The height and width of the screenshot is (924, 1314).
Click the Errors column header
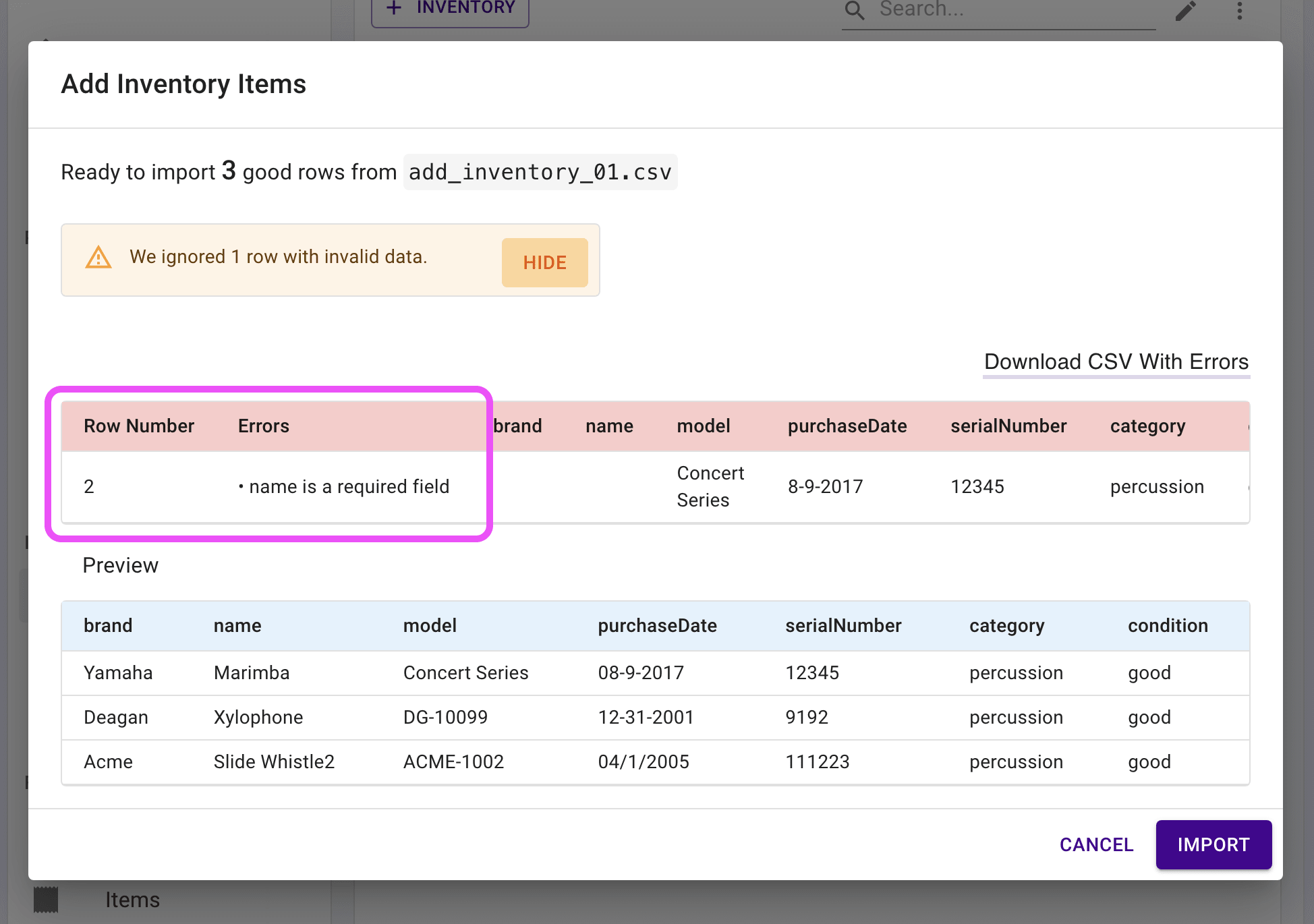coord(263,426)
